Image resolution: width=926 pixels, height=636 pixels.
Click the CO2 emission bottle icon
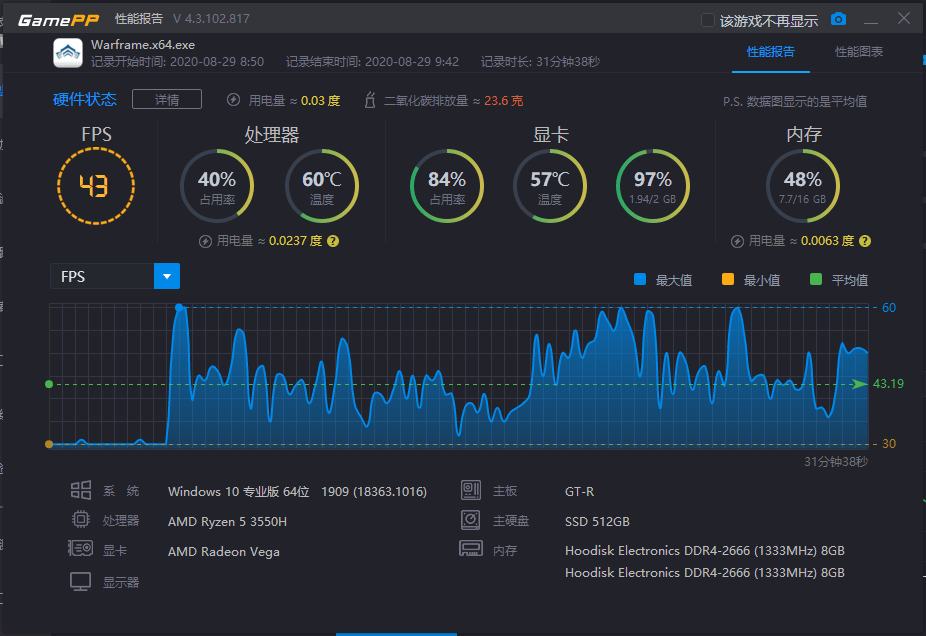(370, 100)
